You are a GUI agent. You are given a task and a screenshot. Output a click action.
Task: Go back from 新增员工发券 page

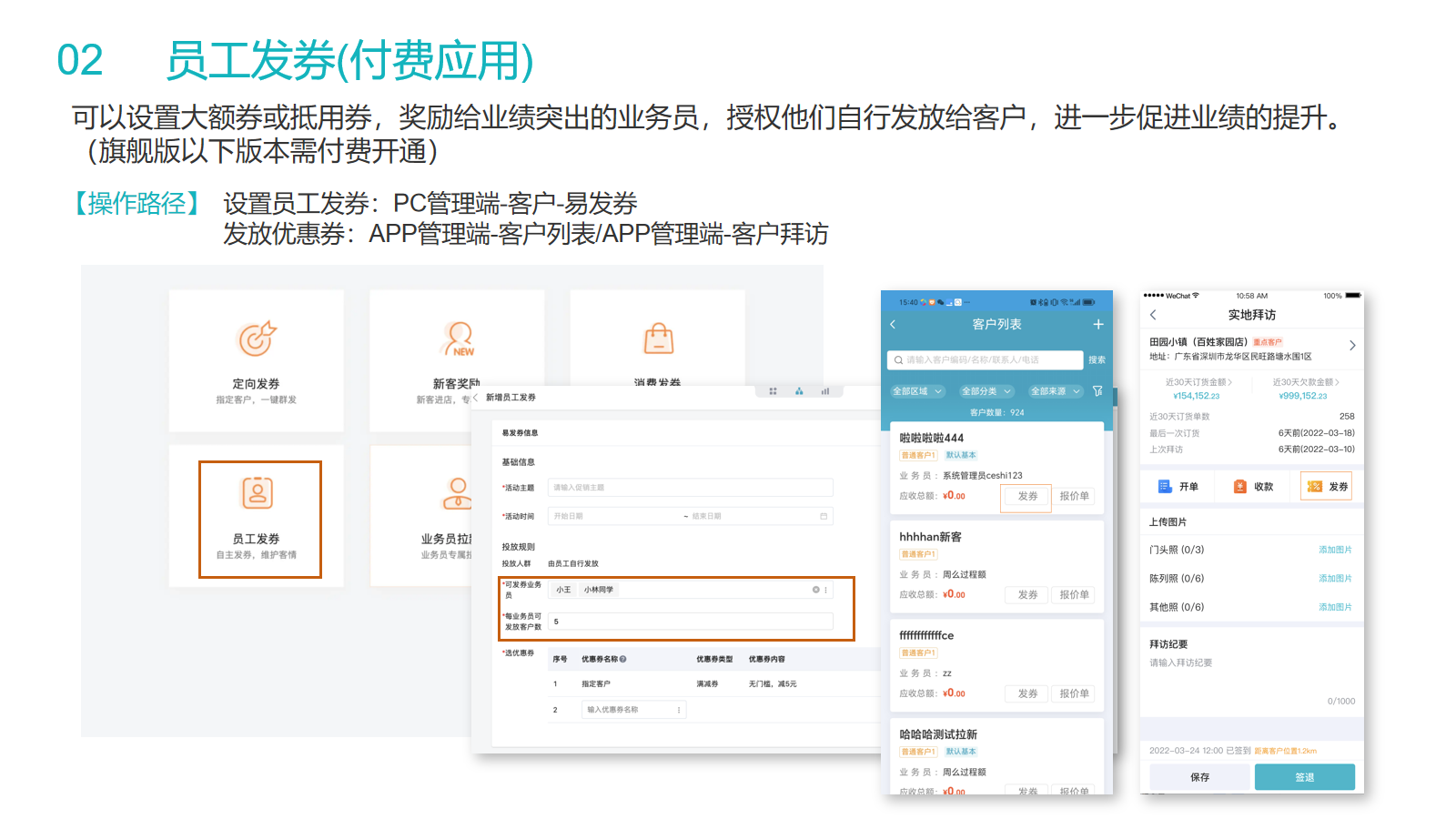click(x=476, y=398)
